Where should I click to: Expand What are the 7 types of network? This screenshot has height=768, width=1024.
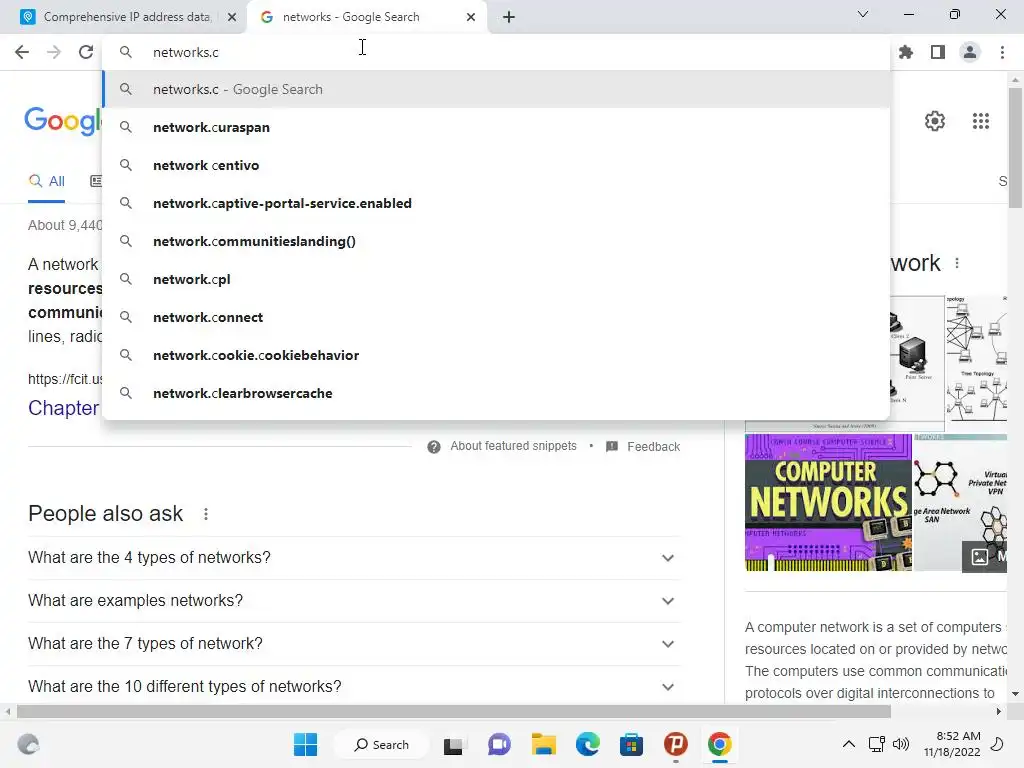tap(354, 644)
